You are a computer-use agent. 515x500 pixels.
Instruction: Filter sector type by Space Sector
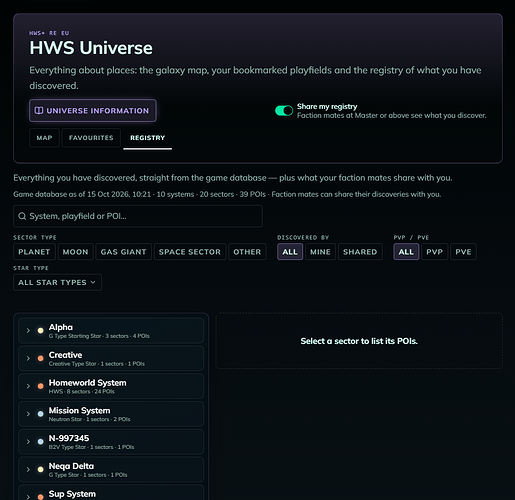190,252
